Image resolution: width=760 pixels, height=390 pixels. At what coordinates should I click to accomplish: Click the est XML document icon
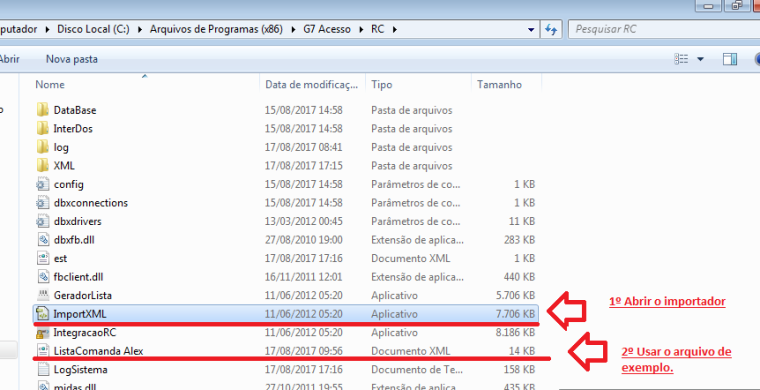[43, 258]
